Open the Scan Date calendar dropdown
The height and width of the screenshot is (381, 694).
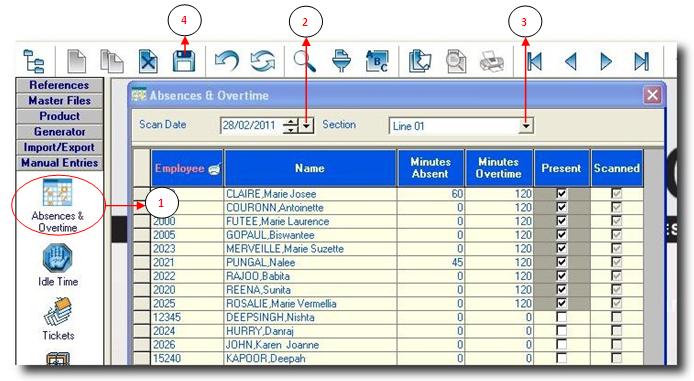(x=306, y=126)
